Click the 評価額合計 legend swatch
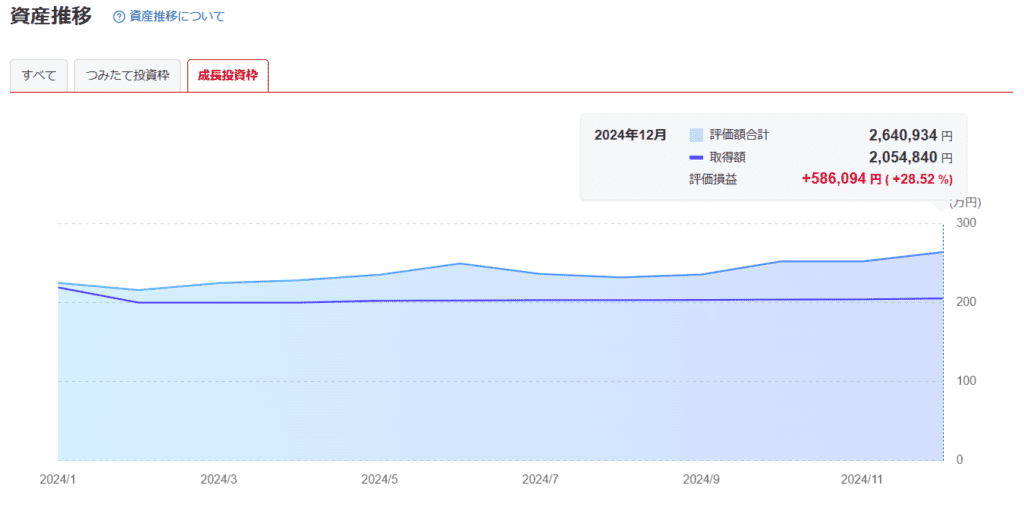 (696, 135)
